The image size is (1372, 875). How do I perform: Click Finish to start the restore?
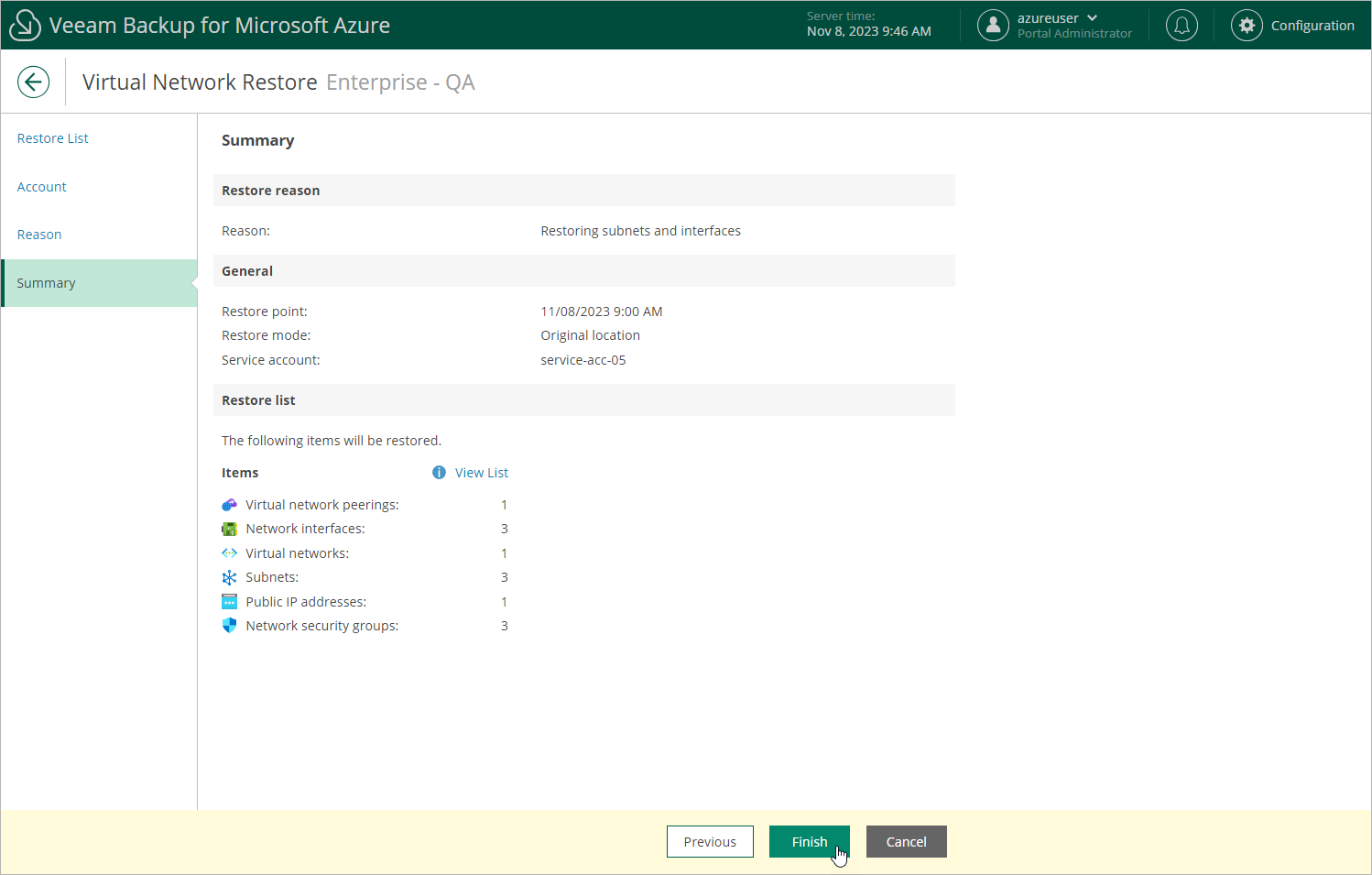(x=810, y=842)
